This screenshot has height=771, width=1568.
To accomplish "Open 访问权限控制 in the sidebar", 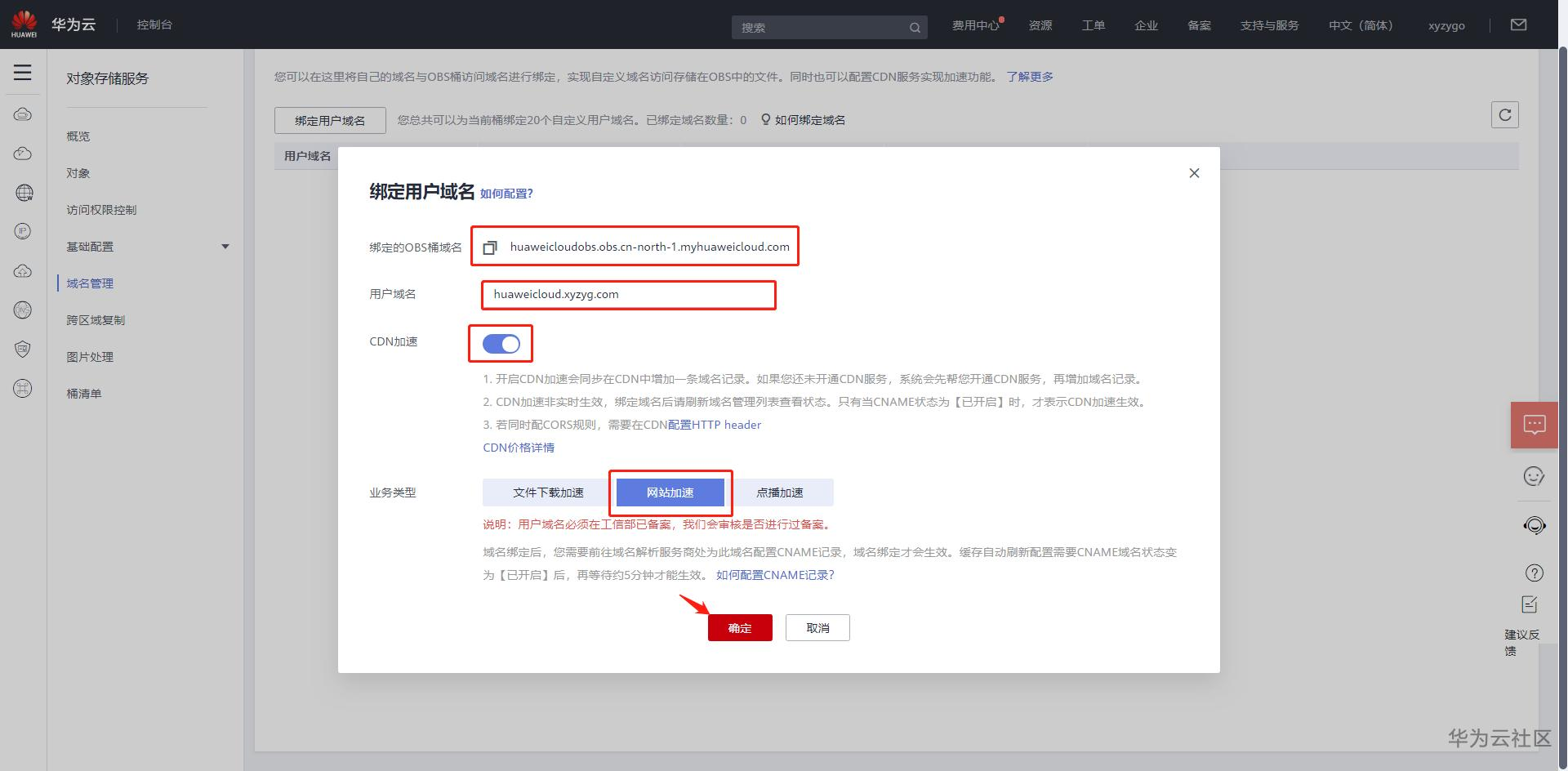I will 101,210.
